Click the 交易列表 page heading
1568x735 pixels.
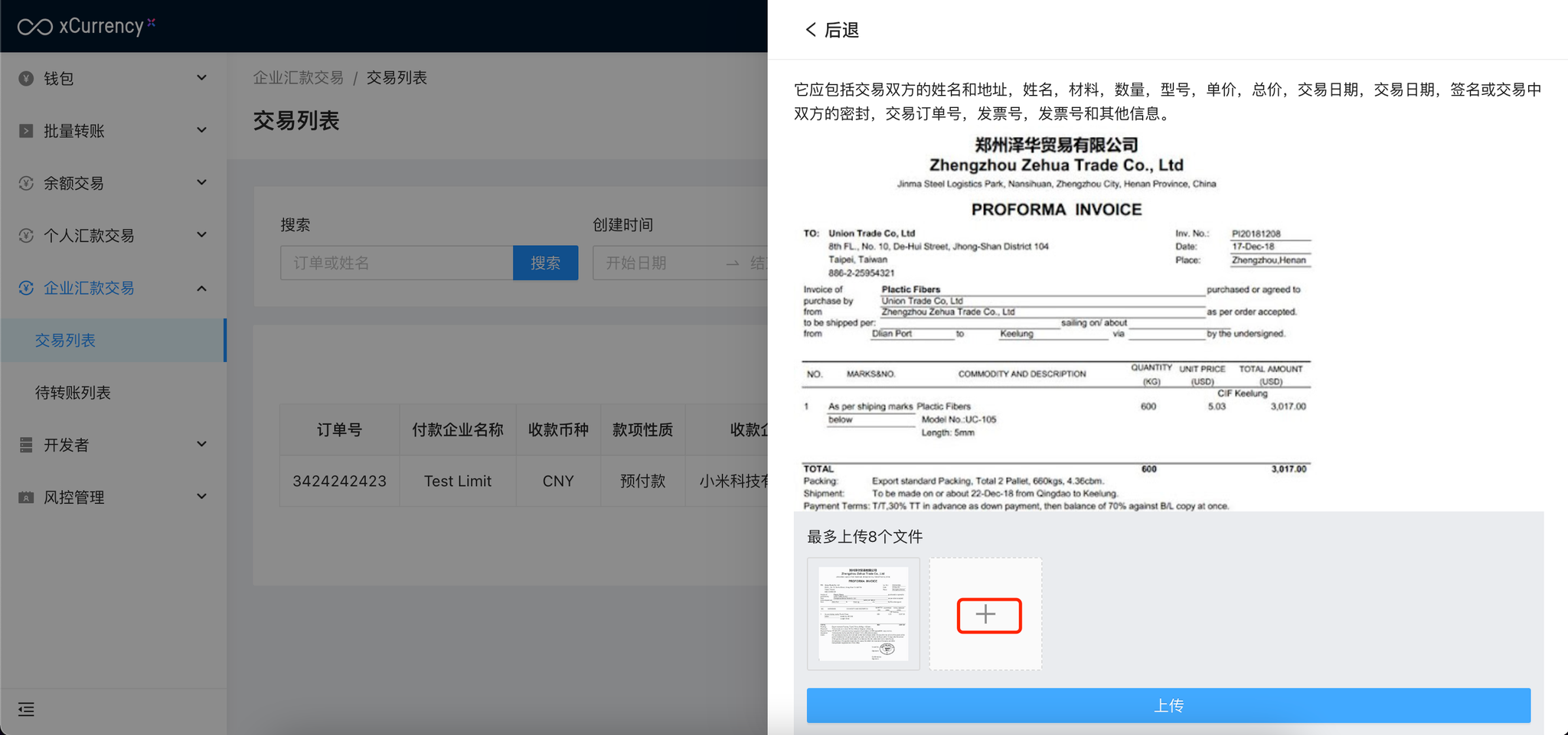[296, 121]
